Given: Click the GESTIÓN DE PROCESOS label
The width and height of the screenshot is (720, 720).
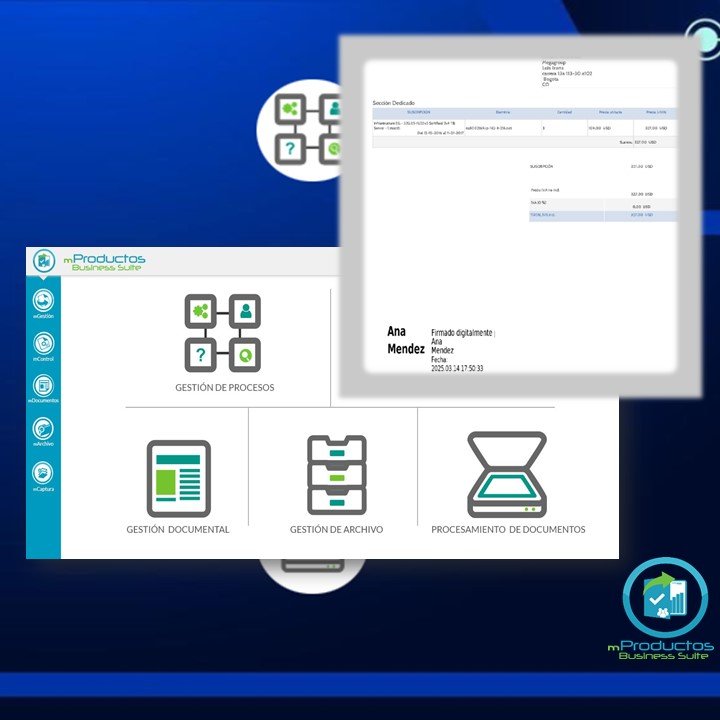Looking at the screenshot, I should 224,387.
